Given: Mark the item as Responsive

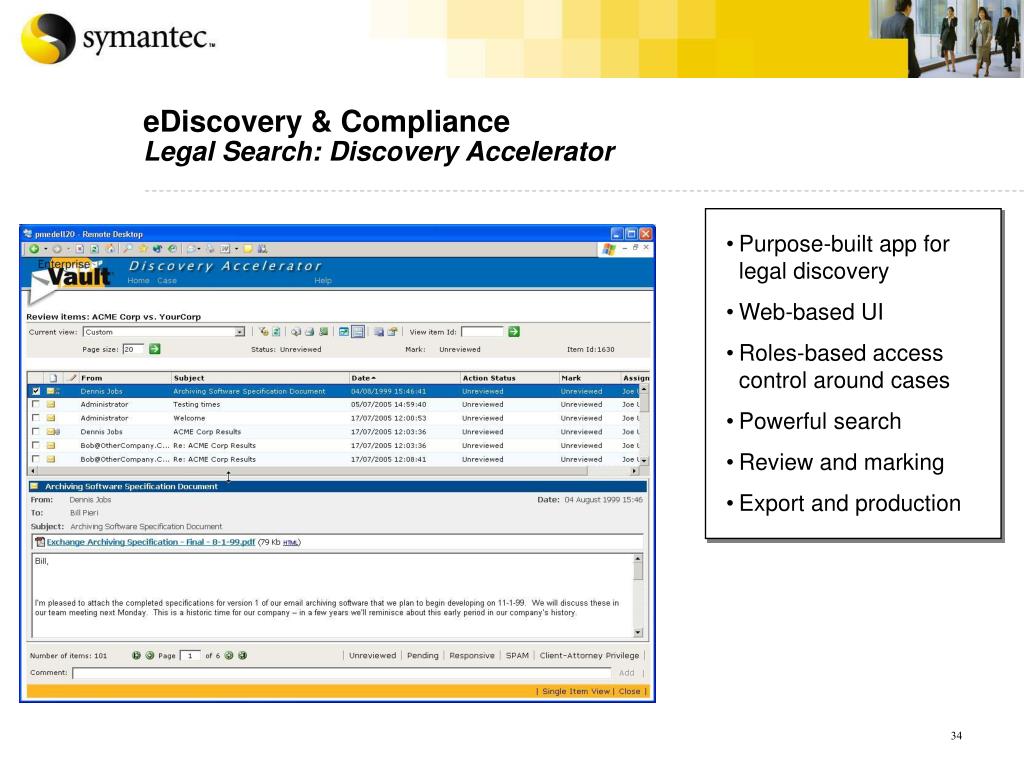Looking at the screenshot, I should (472, 655).
